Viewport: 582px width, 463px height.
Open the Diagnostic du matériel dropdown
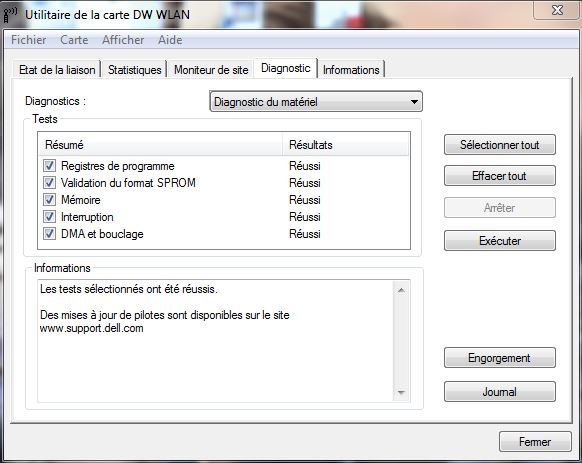click(316, 102)
